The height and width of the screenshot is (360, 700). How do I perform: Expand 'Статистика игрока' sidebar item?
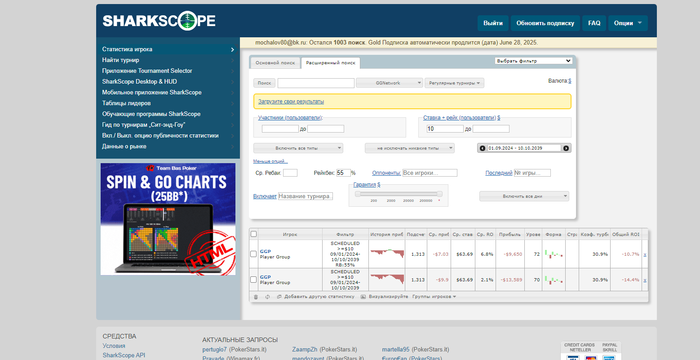[168, 49]
